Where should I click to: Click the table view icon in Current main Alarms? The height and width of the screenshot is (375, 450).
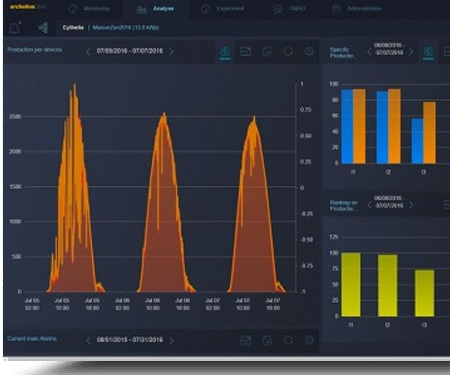[x=246, y=340]
